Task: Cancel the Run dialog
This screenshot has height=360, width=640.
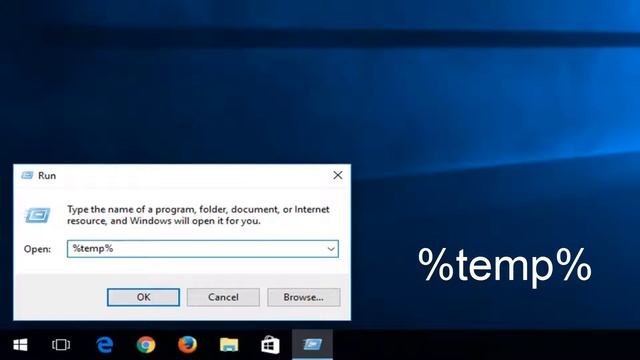Action: tap(223, 297)
